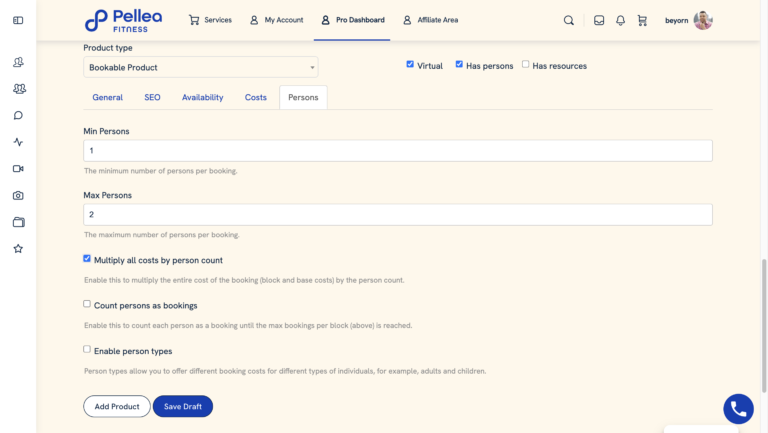
Task: Enable Count persons as bookings
Action: click(x=87, y=304)
